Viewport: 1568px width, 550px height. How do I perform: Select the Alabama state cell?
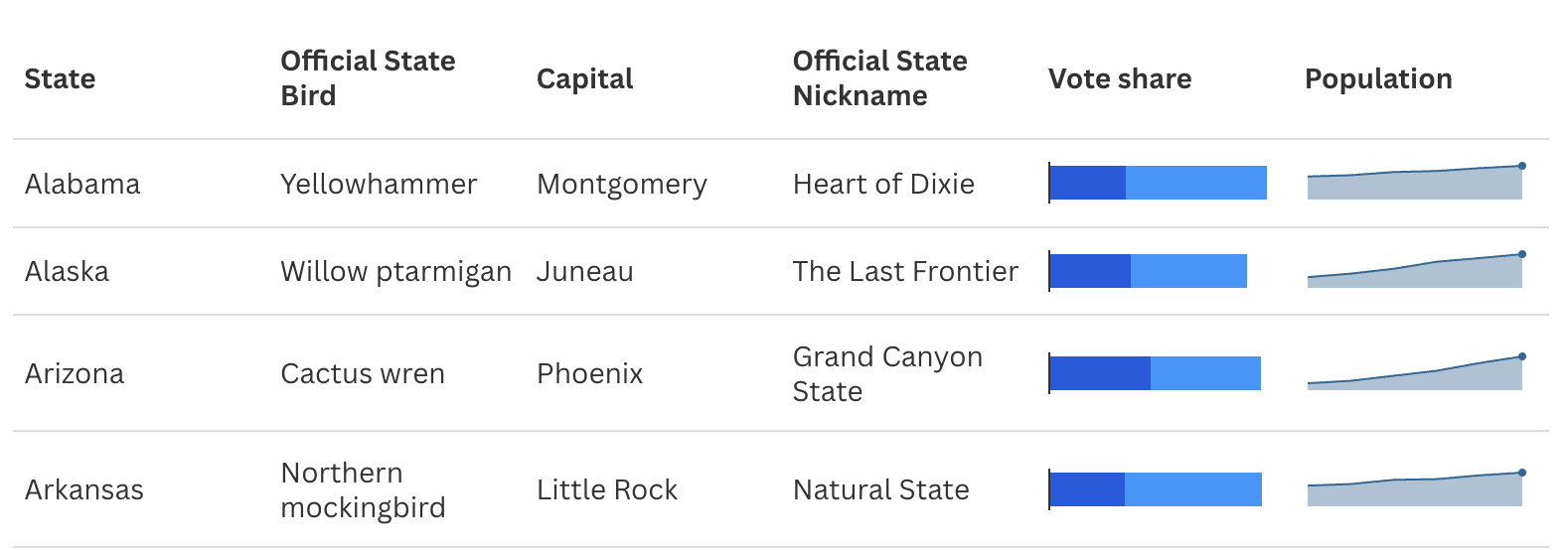tap(82, 184)
